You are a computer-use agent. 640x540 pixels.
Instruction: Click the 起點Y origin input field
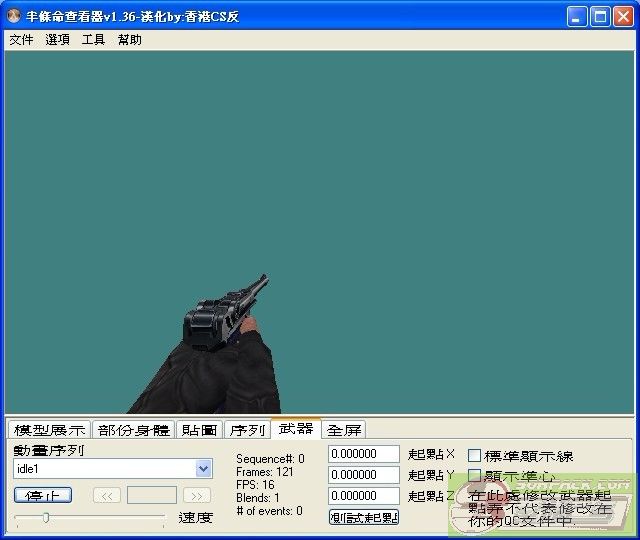point(363,475)
